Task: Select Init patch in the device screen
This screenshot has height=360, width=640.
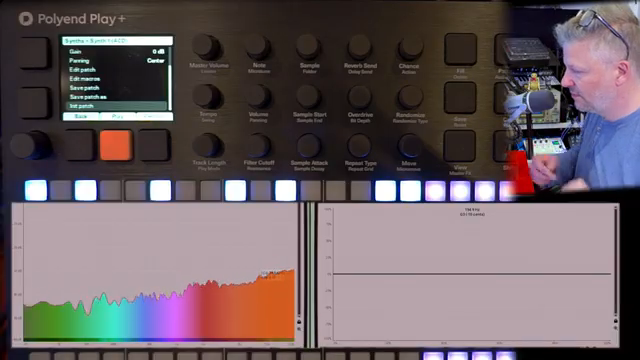Action: tap(116, 106)
